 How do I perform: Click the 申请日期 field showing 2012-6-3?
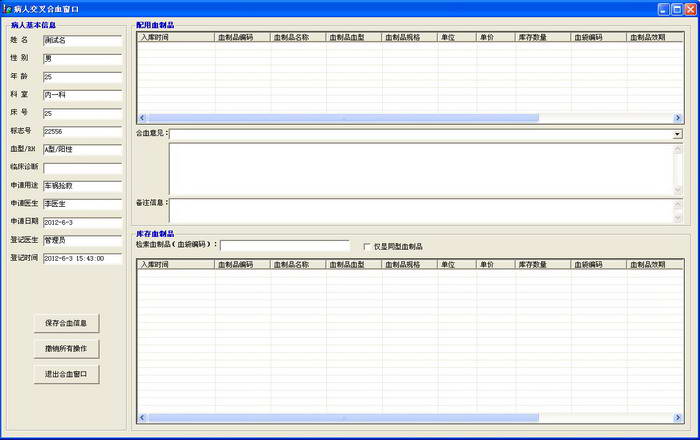point(83,222)
